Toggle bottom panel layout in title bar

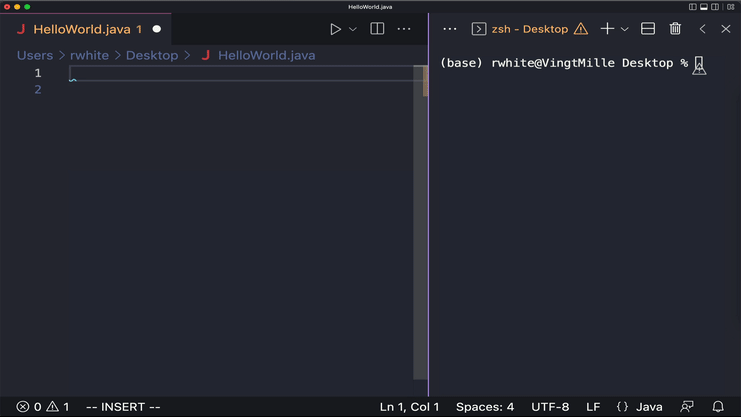pyautogui.click(x=704, y=7)
